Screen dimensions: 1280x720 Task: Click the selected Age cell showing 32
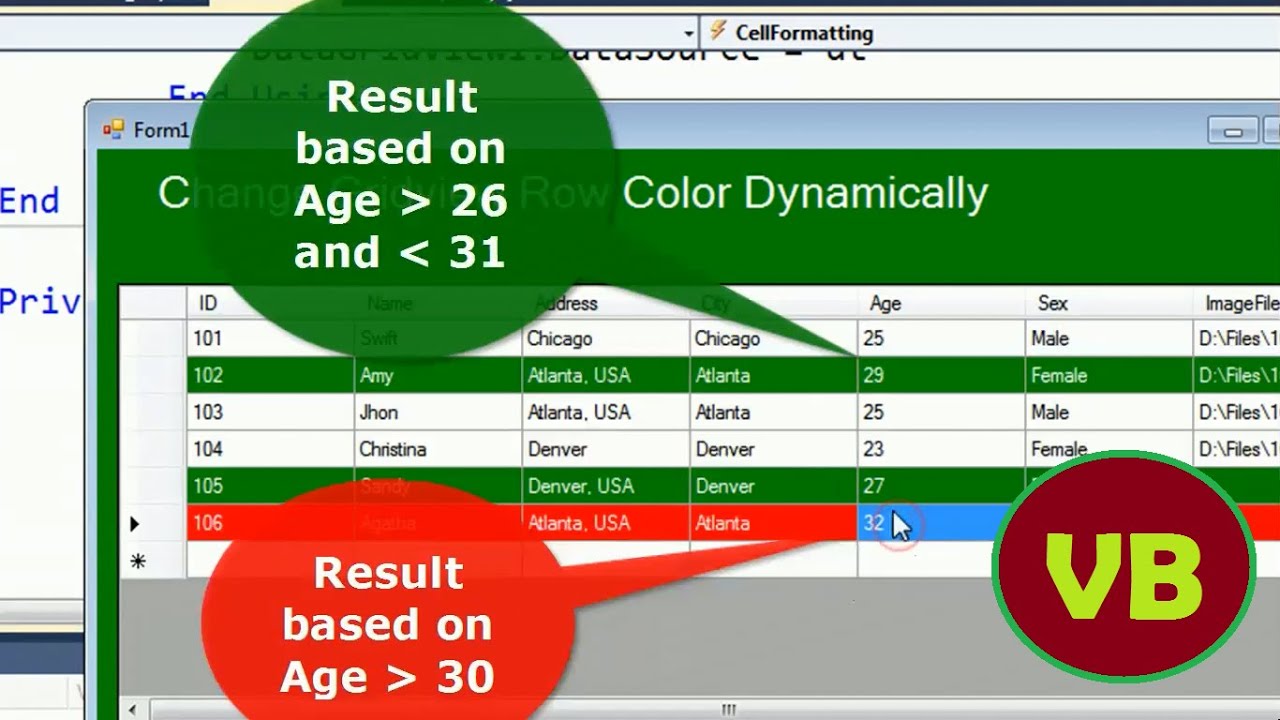(941, 524)
